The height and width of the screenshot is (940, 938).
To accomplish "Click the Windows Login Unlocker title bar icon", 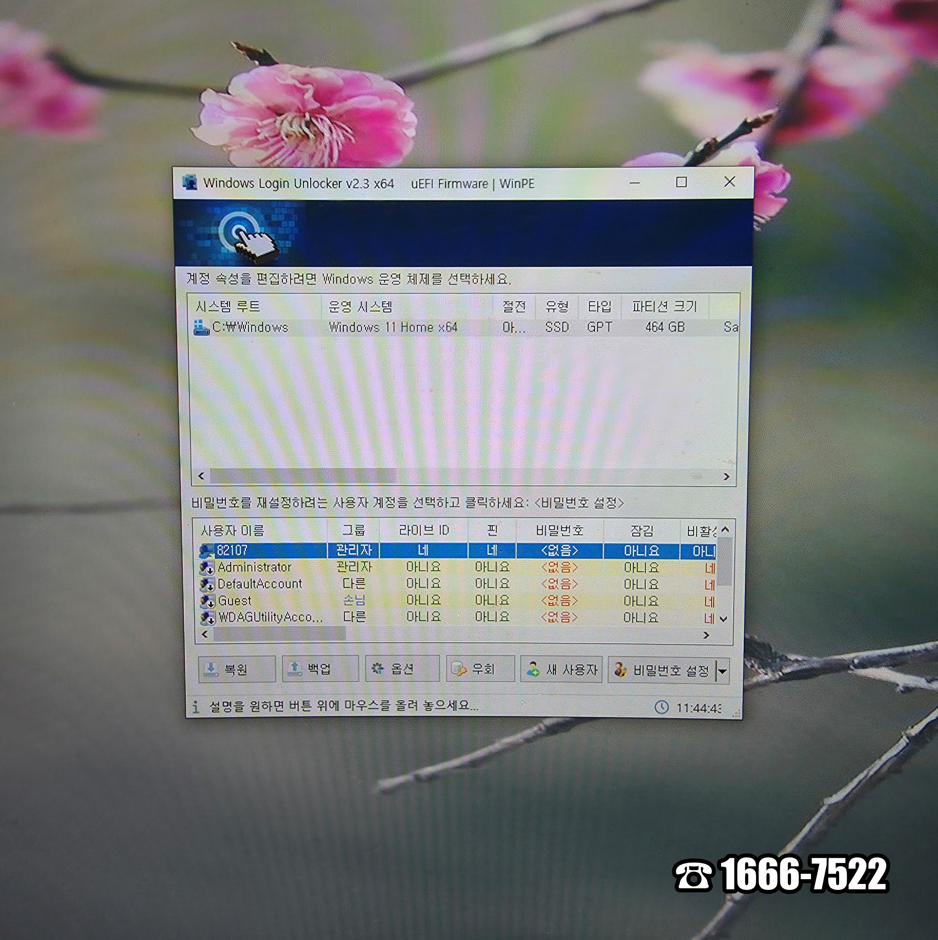I will [190, 182].
